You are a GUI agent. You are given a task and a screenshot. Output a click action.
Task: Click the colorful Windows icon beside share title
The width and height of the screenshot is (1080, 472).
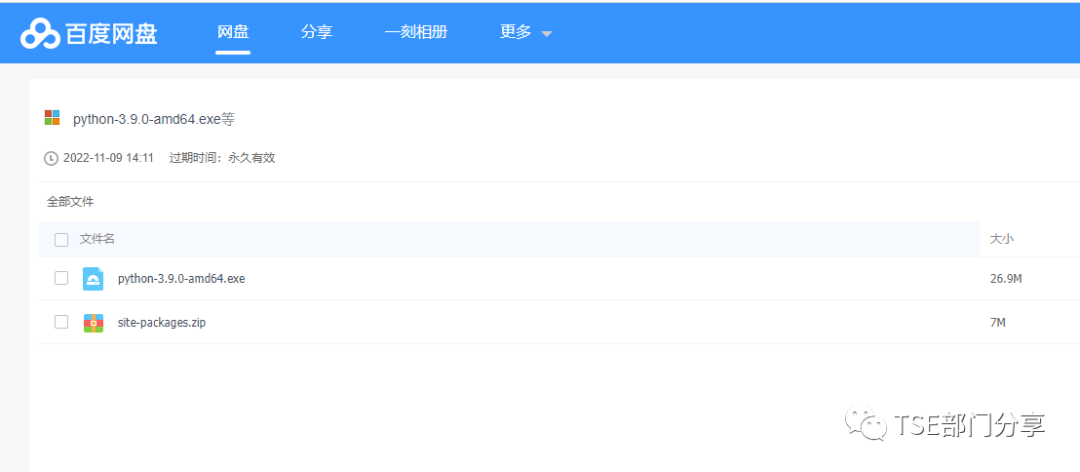coord(52,118)
